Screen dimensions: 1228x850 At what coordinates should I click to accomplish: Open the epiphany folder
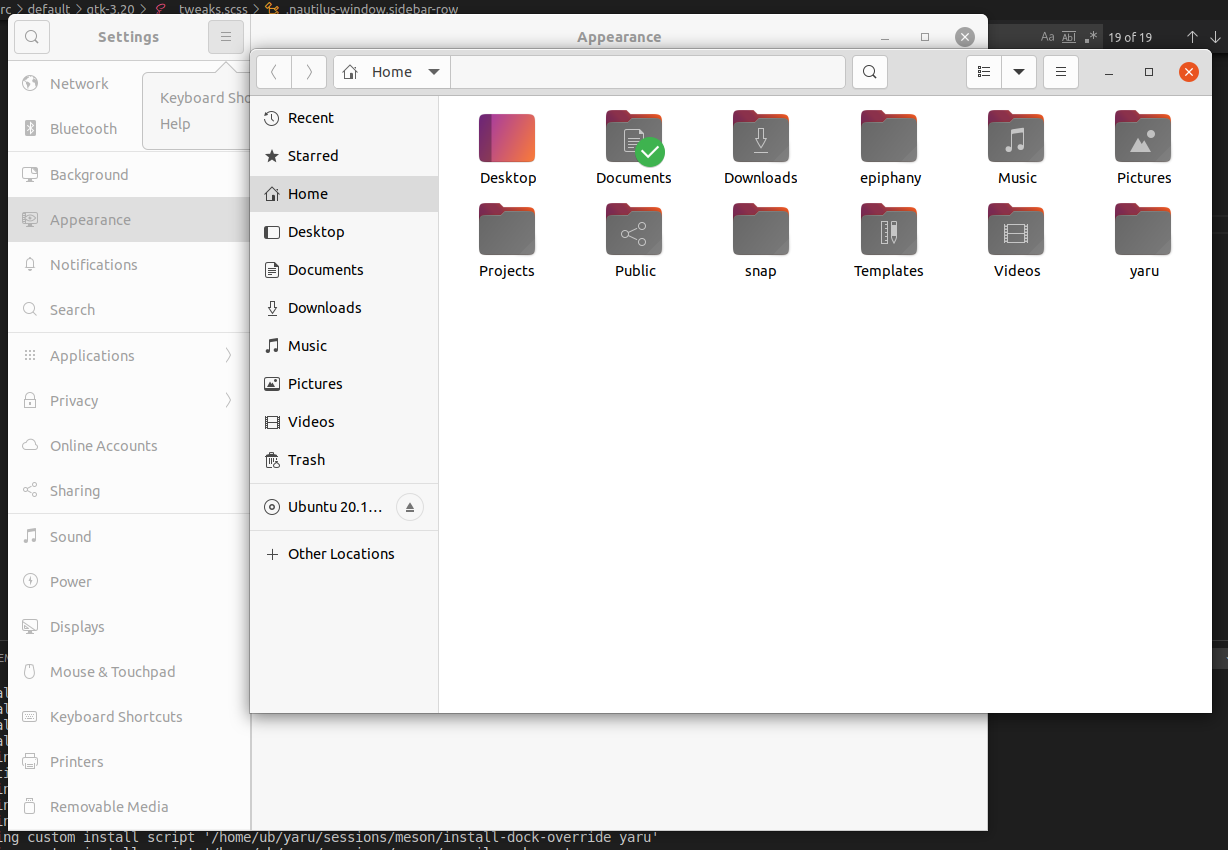coord(889,138)
